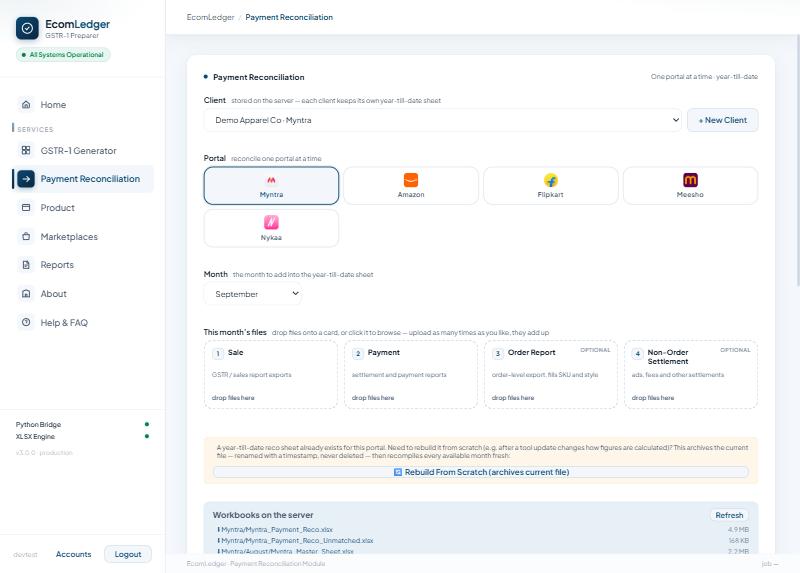The height and width of the screenshot is (573, 800).
Task: Open About page from sidebar
Action: (x=83, y=294)
